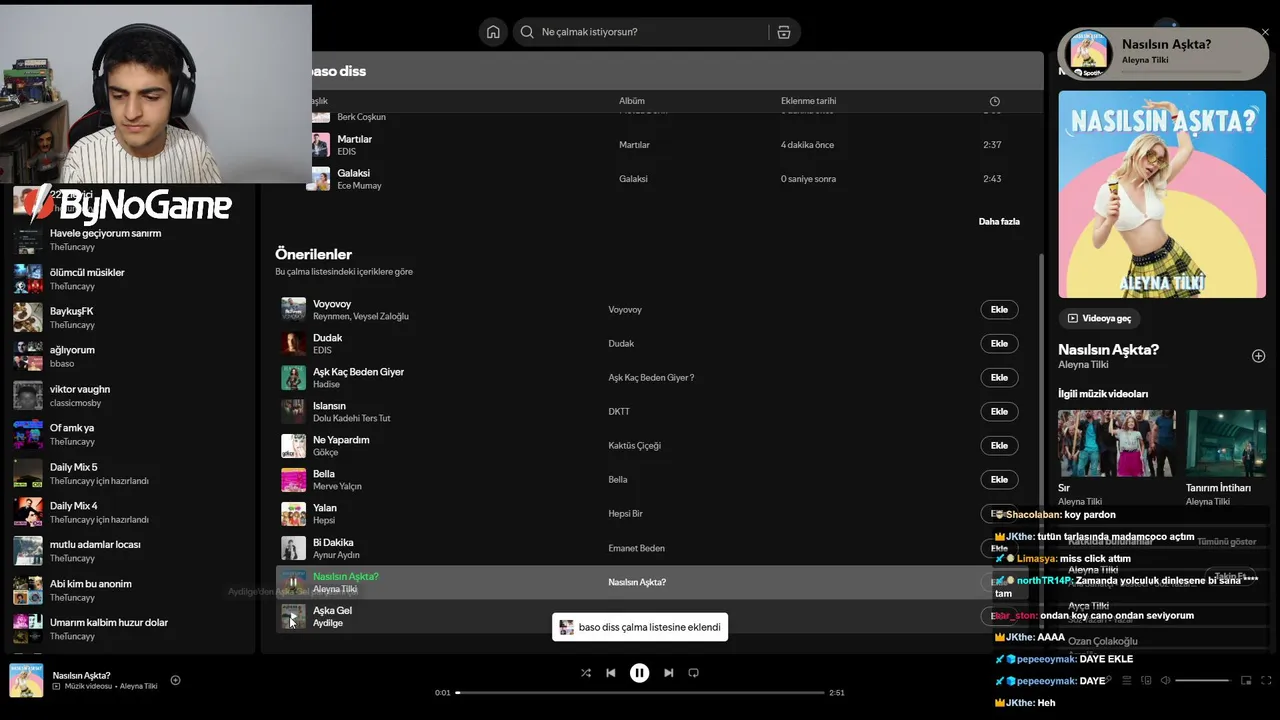Open the Umarım kalbim huzur dolar playlist
This screenshot has height=720, width=1280.
coord(109,623)
